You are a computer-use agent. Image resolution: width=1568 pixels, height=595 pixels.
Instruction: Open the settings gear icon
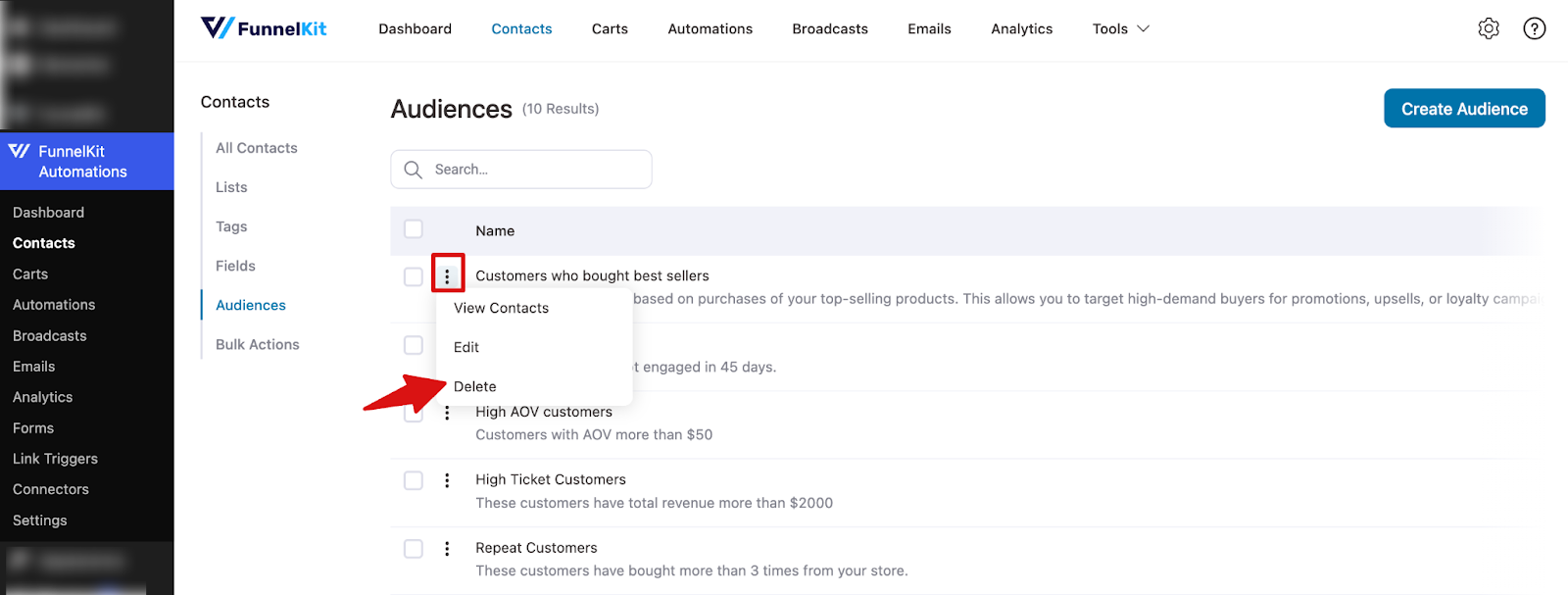click(x=1488, y=28)
